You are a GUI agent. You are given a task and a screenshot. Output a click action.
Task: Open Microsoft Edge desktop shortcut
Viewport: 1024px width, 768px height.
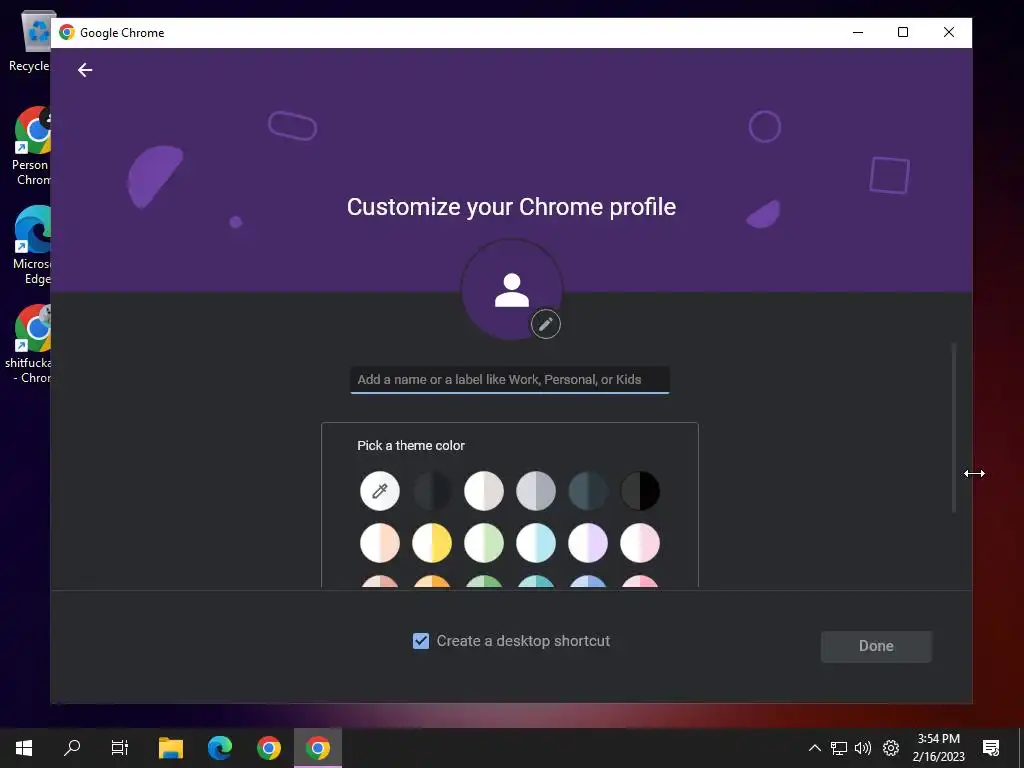31,246
